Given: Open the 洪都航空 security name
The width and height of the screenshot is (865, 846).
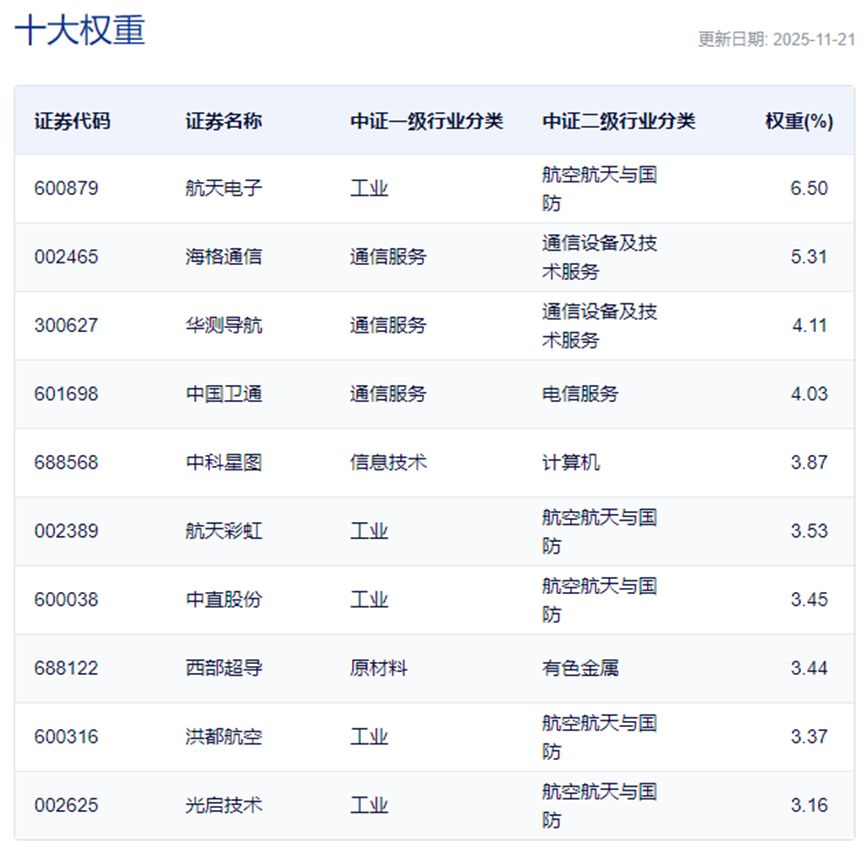Looking at the screenshot, I should [x=224, y=737].
